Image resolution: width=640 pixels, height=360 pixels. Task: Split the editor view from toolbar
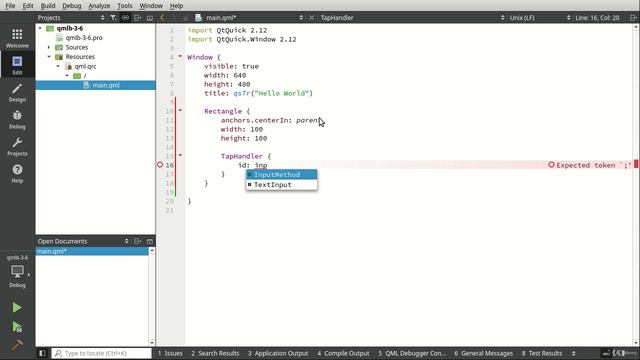(633, 18)
